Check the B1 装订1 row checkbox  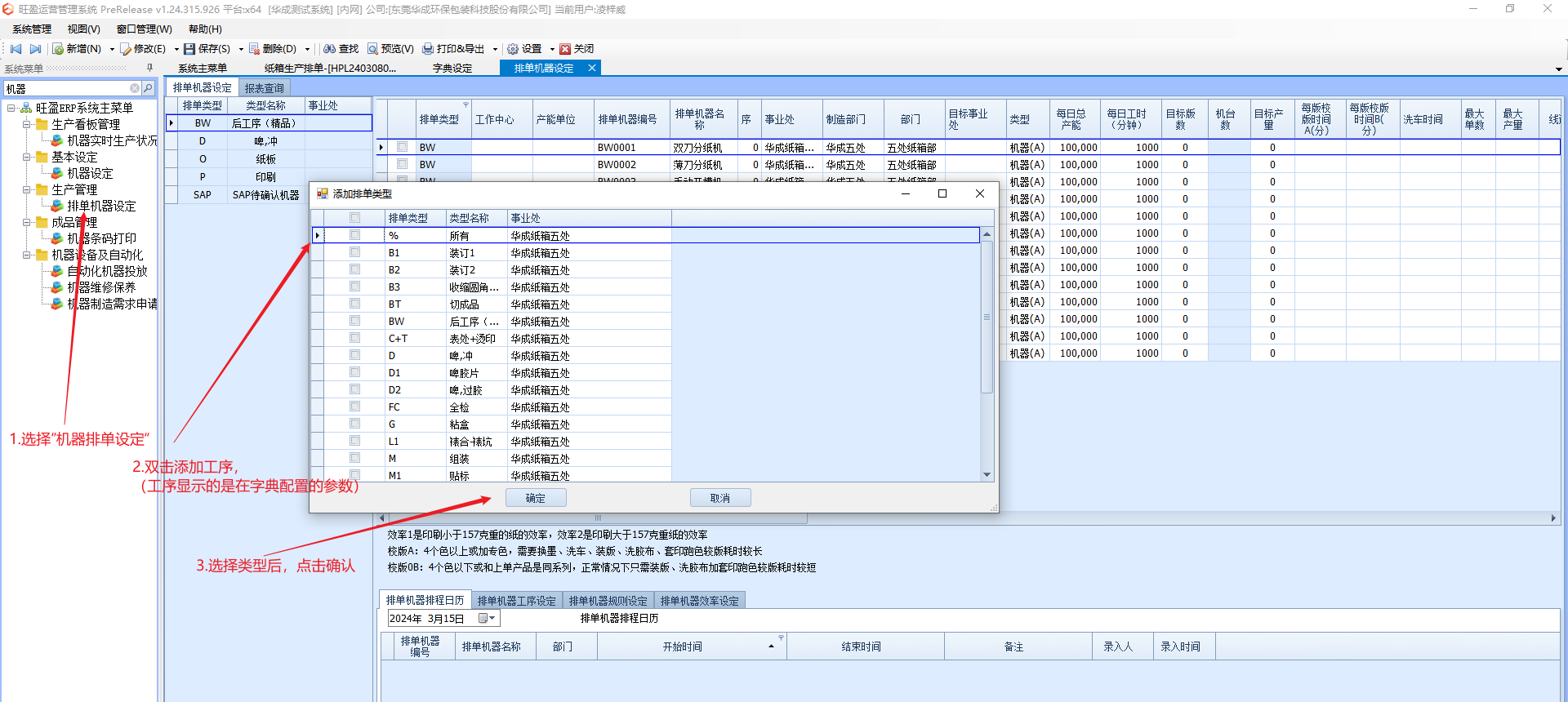(354, 252)
